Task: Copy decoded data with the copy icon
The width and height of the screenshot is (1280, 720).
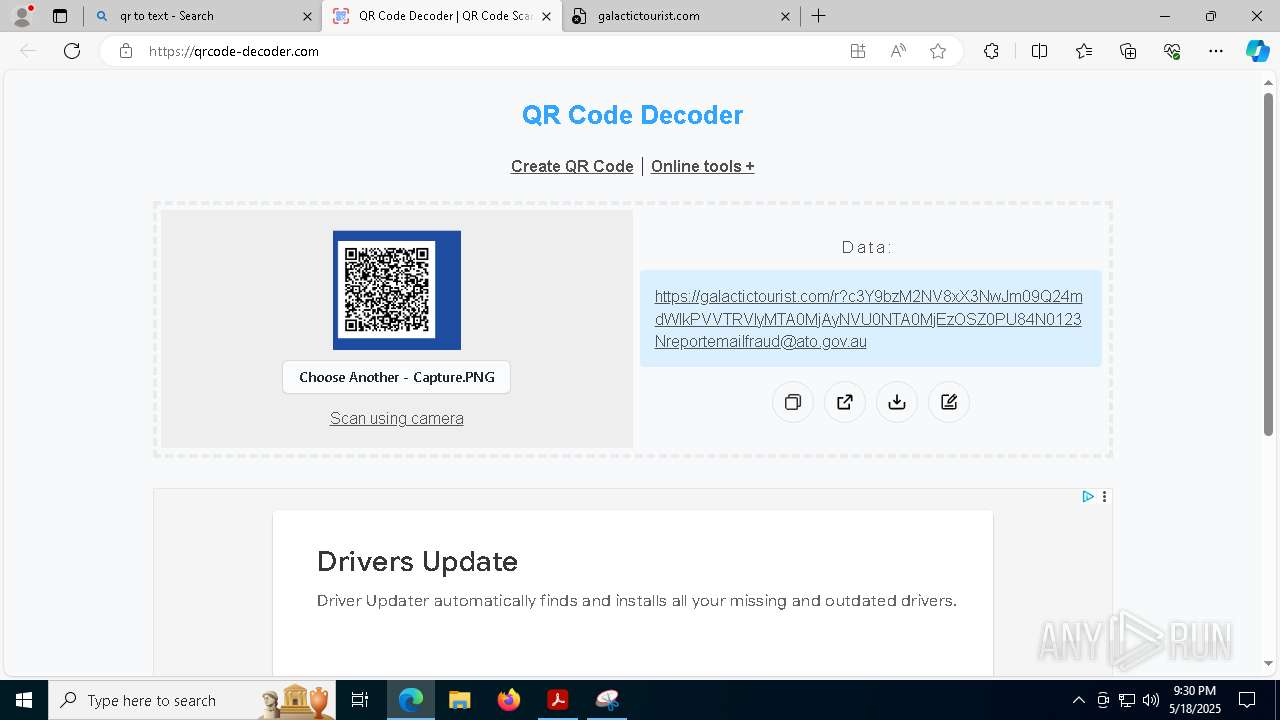Action: click(x=793, y=402)
